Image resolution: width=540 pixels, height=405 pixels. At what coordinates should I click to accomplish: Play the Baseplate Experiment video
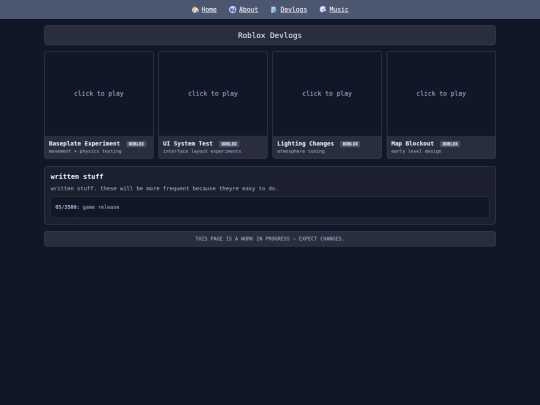click(x=99, y=94)
